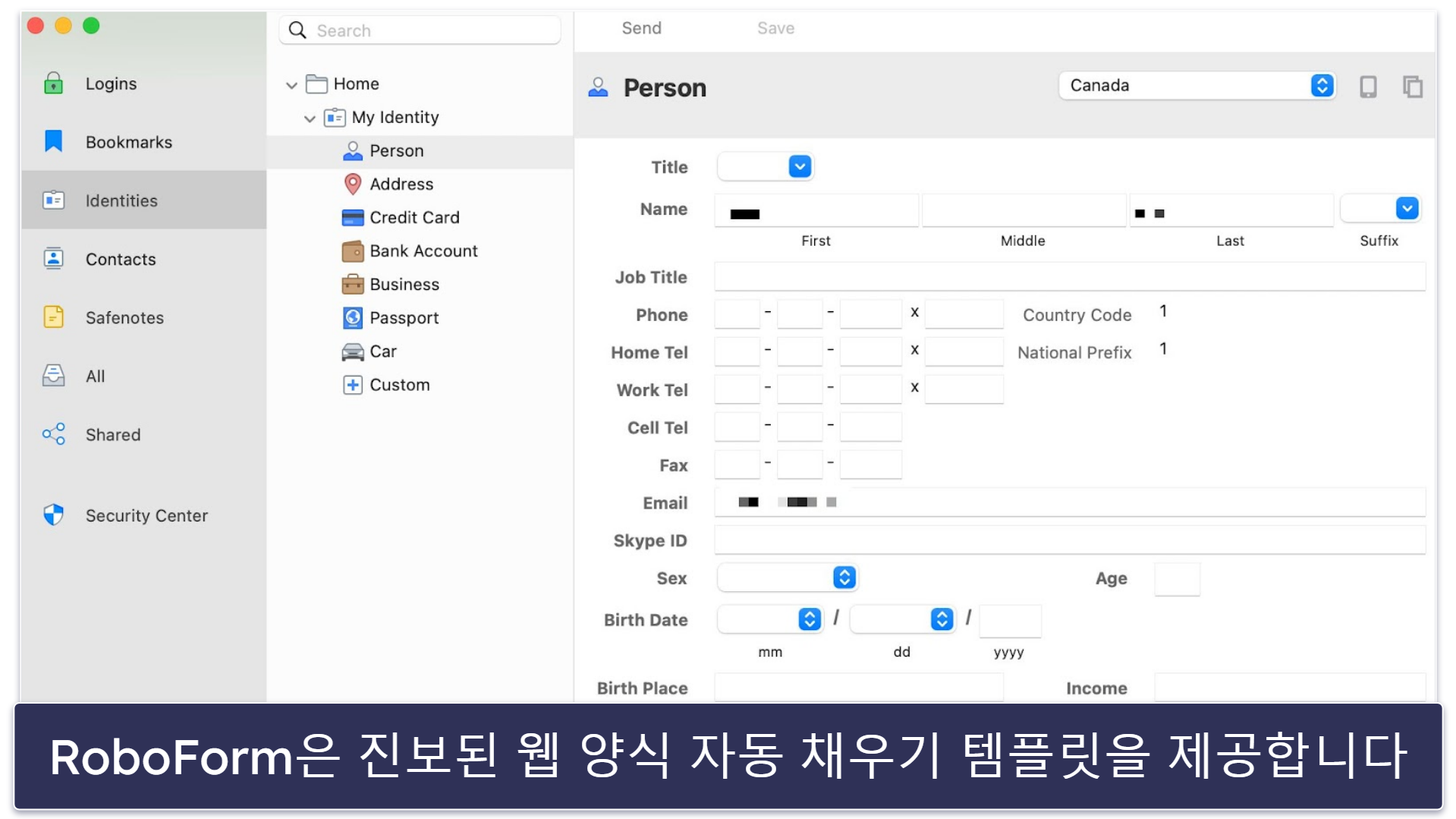Click the Person header avatar icon
1456x819 pixels.
pos(598,87)
